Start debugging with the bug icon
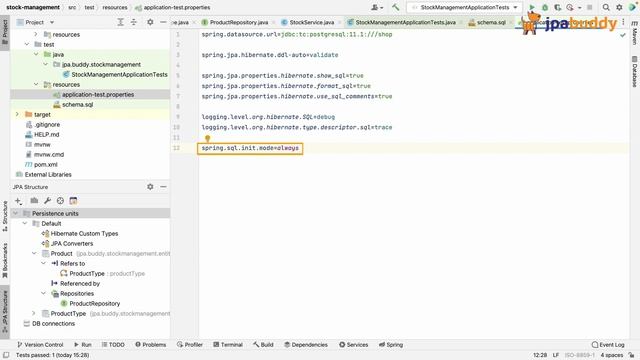This screenshot has height=360, width=640. click(x=544, y=7)
